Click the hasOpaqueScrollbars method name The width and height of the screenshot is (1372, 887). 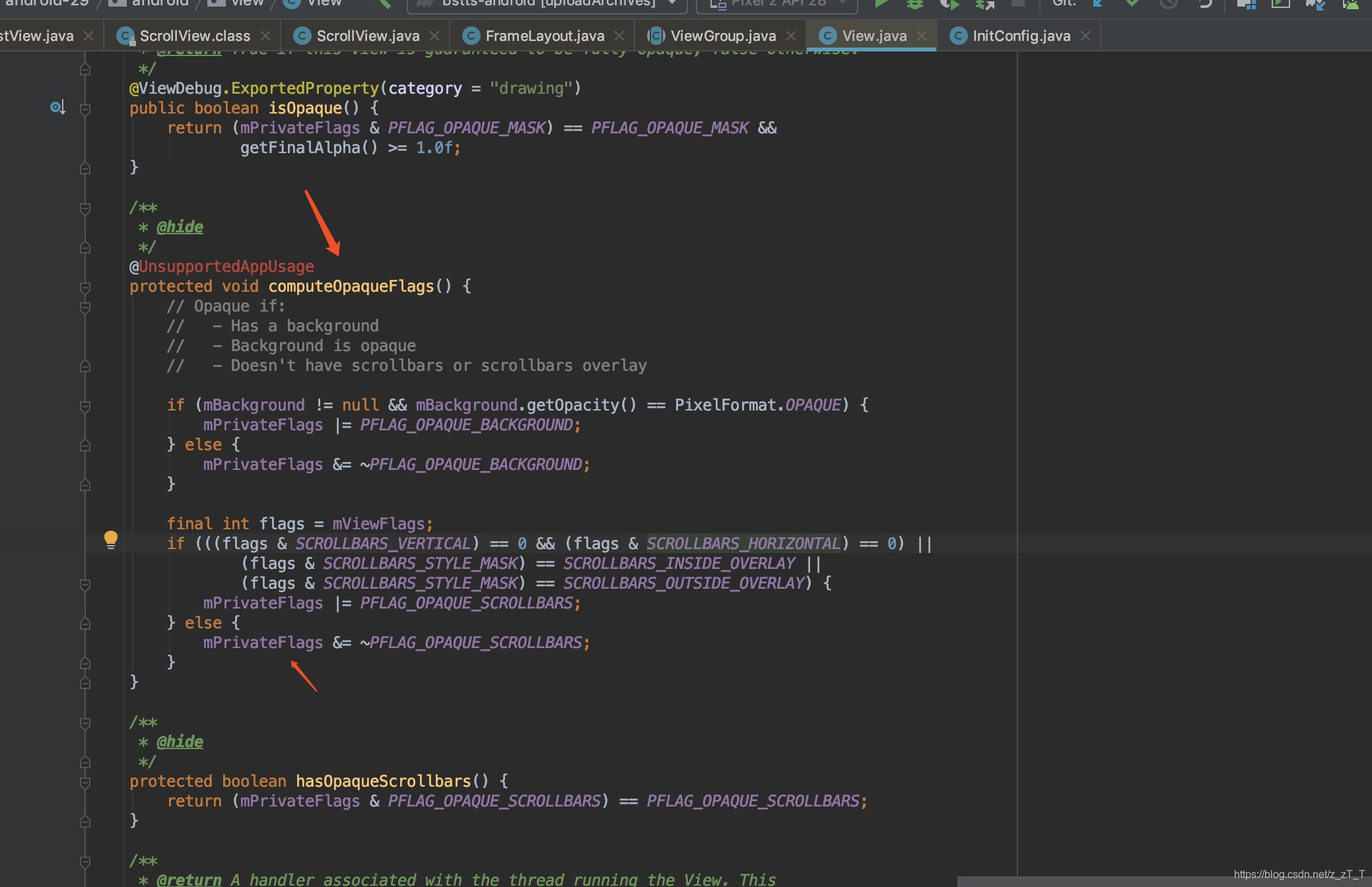[384, 781]
